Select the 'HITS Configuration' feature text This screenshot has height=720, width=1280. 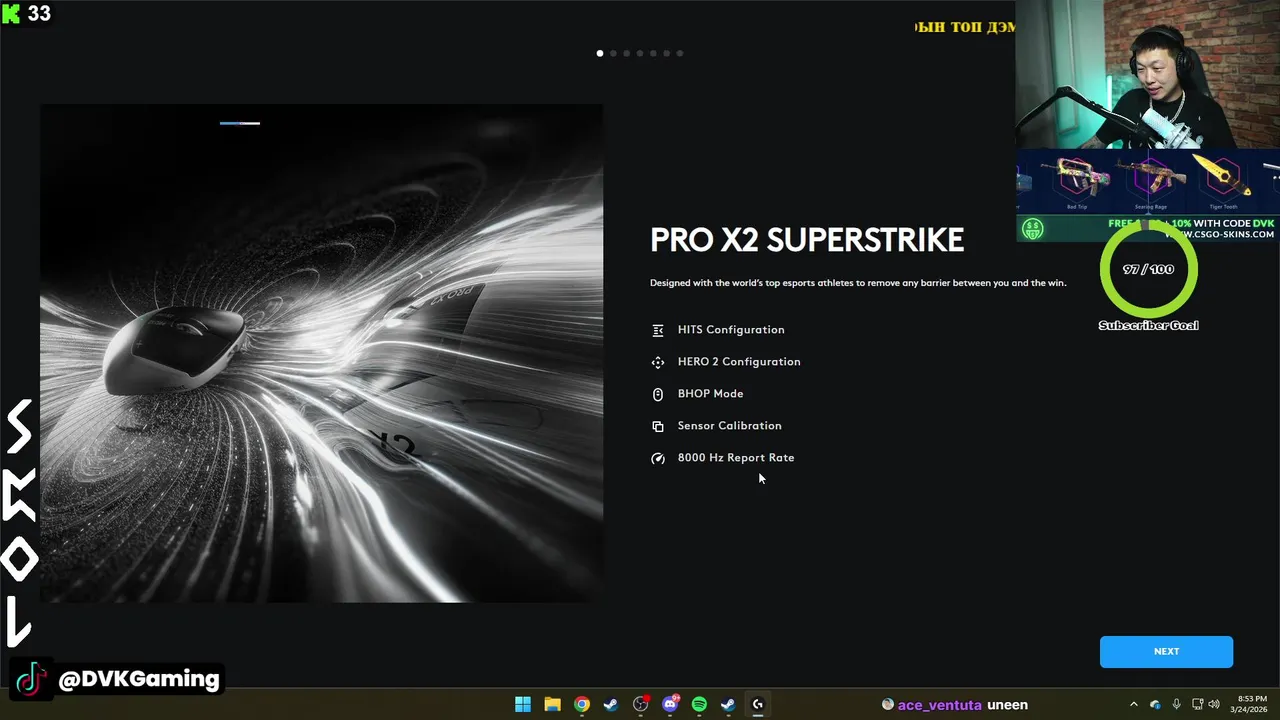pos(731,330)
